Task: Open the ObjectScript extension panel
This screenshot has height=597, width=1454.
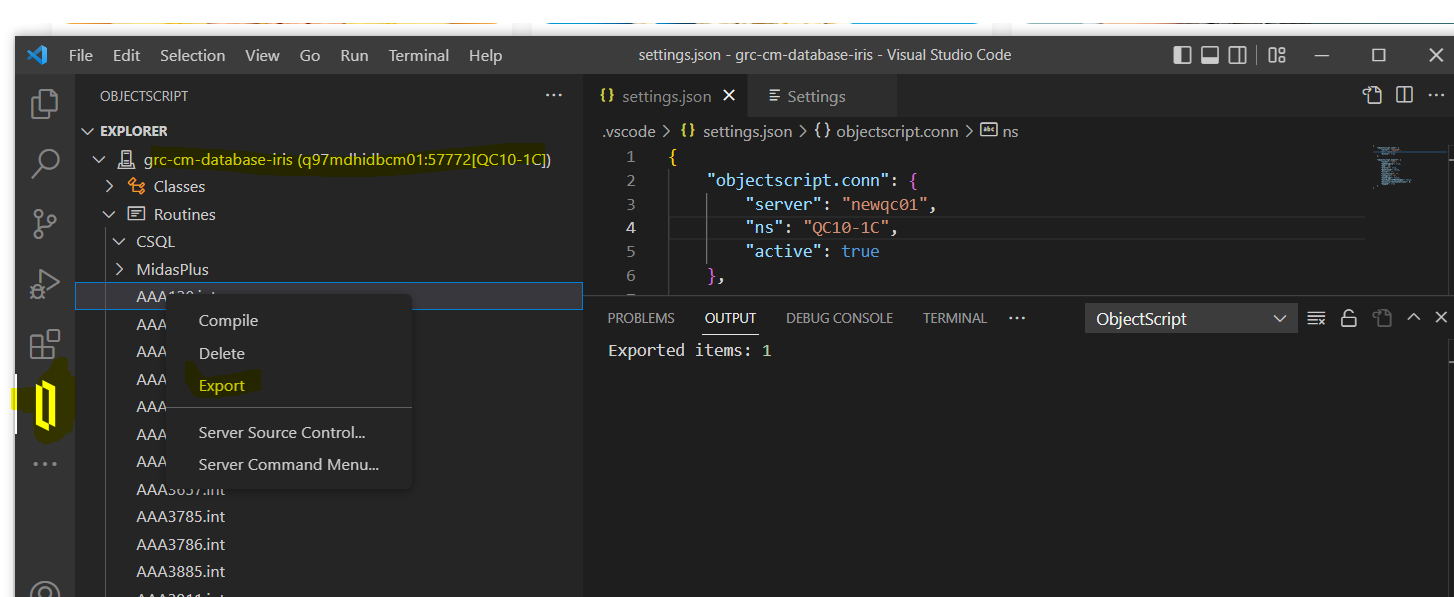Action: (x=44, y=404)
